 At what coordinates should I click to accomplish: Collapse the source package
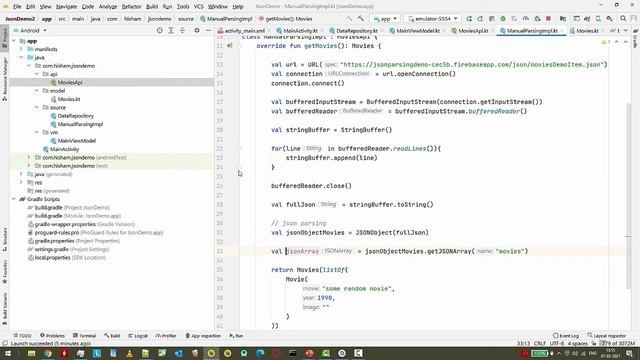point(37,107)
